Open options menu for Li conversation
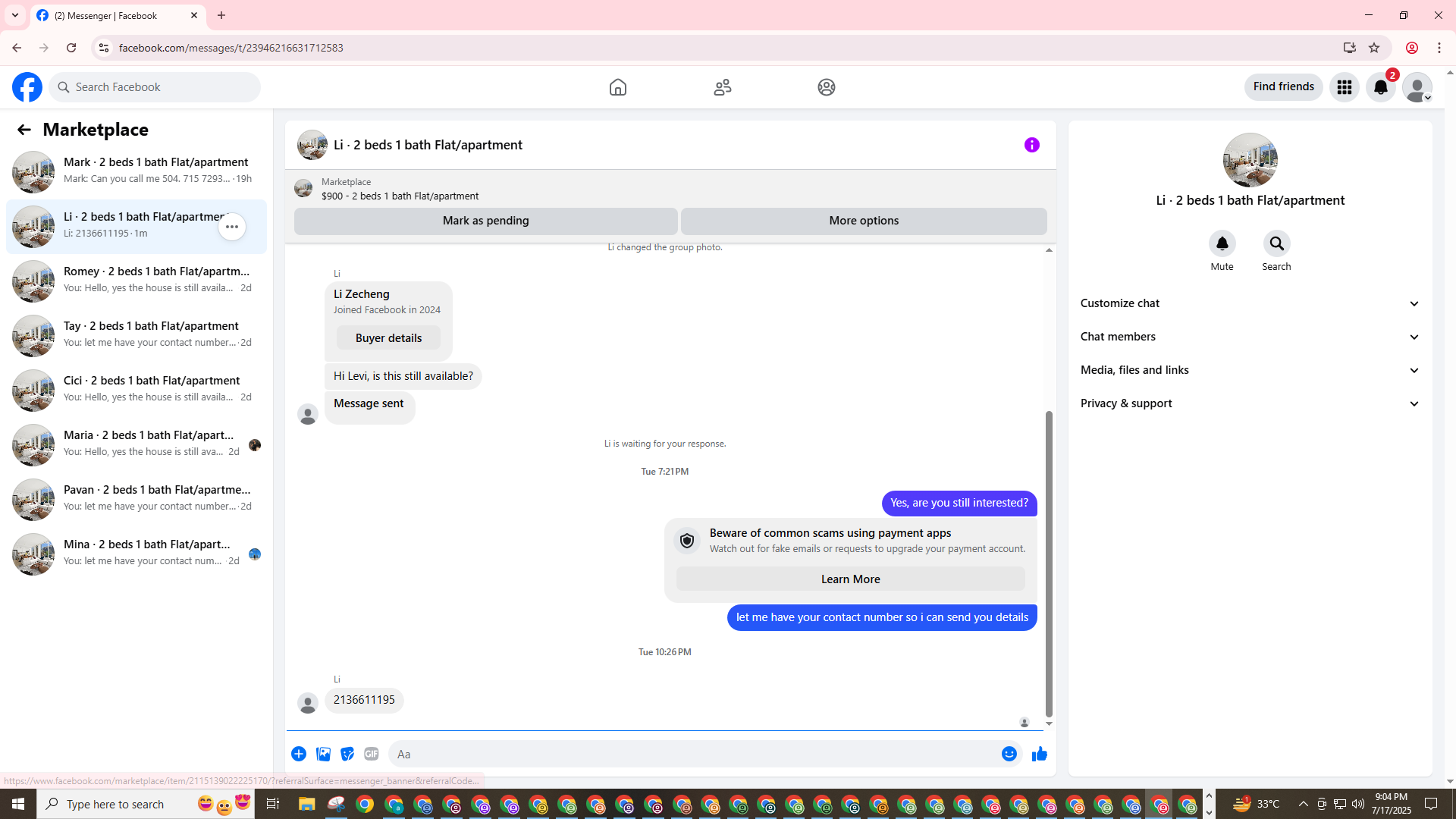1456x819 pixels. coord(232,227)
